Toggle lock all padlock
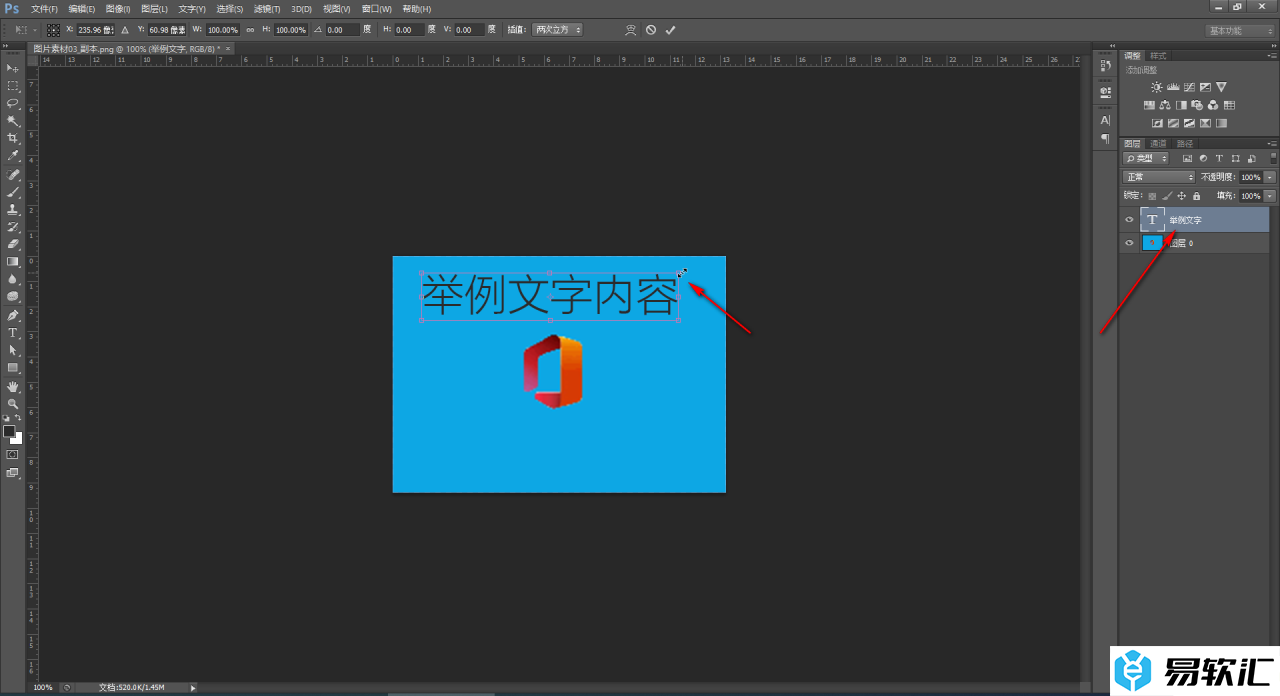The height and width of the screenshot is (696, 1280). coord(1197,196)
